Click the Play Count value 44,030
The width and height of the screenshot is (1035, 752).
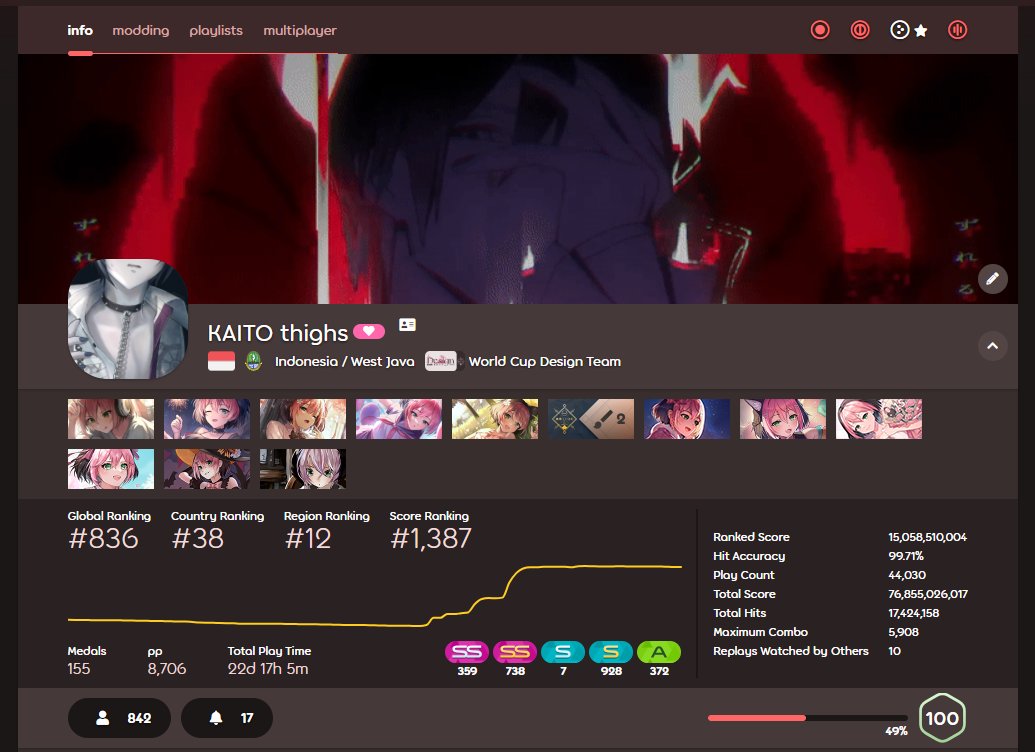tap(907, 575)
